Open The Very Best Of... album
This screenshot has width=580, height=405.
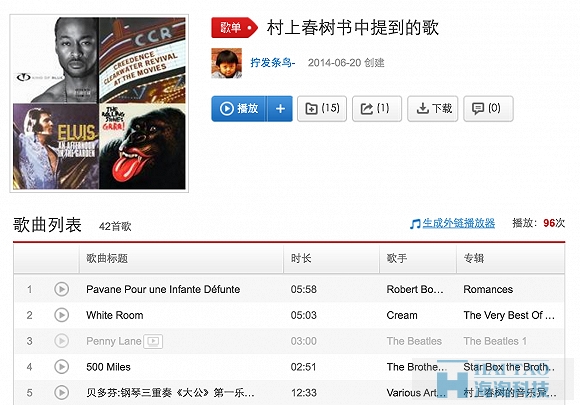[x=509, y=315]
